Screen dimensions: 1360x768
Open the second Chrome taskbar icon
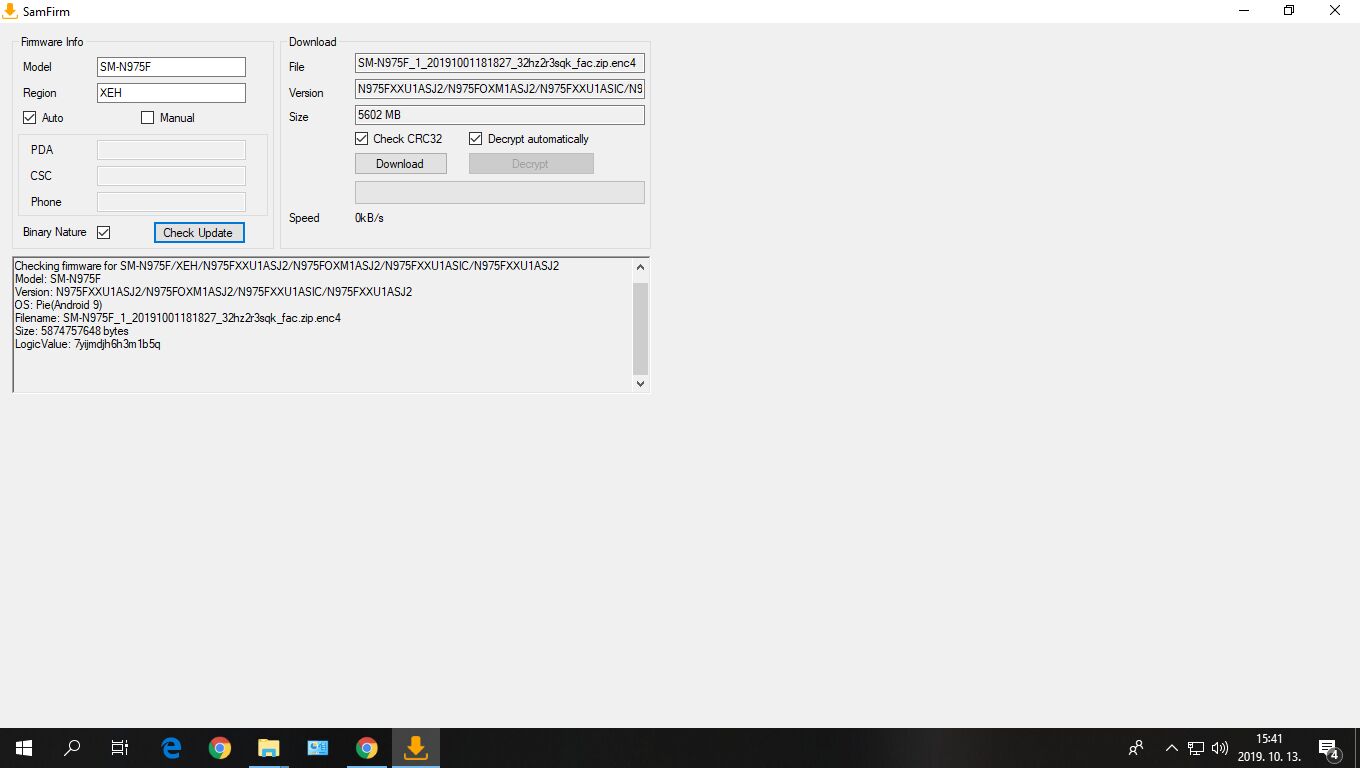[367, 748]
